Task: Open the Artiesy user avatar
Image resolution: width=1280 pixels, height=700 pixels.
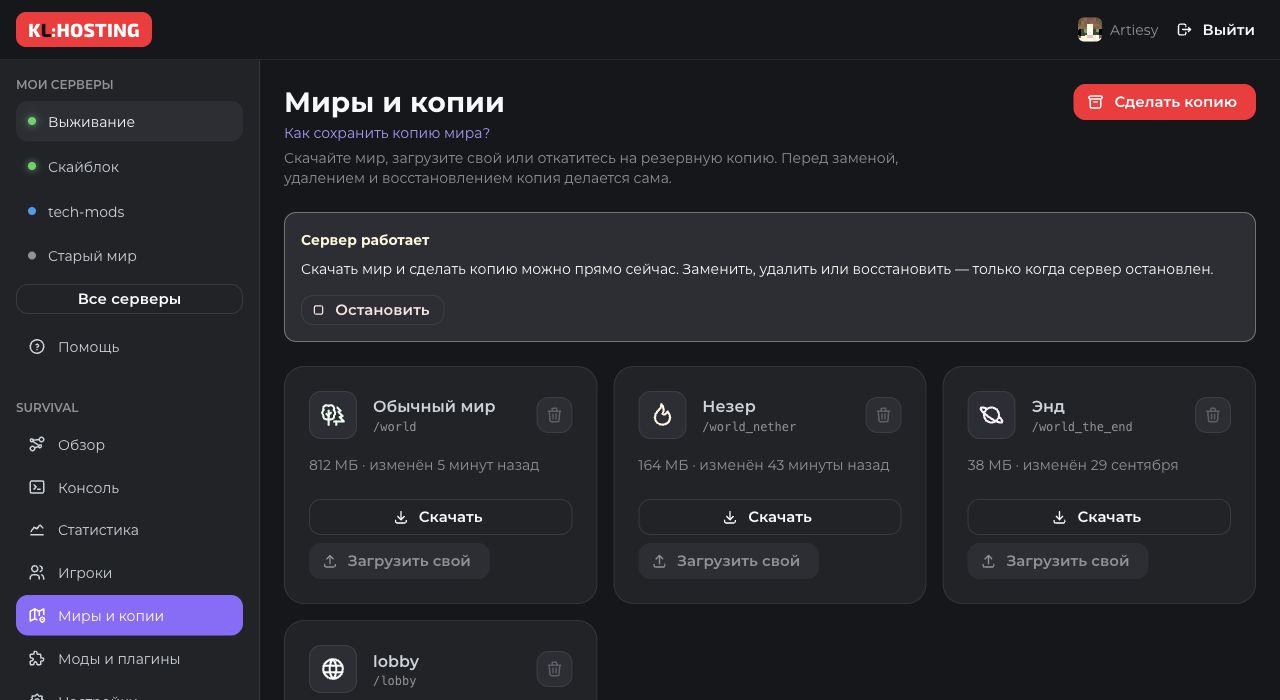Action: pyautogui.click(x=1089, y=30)
